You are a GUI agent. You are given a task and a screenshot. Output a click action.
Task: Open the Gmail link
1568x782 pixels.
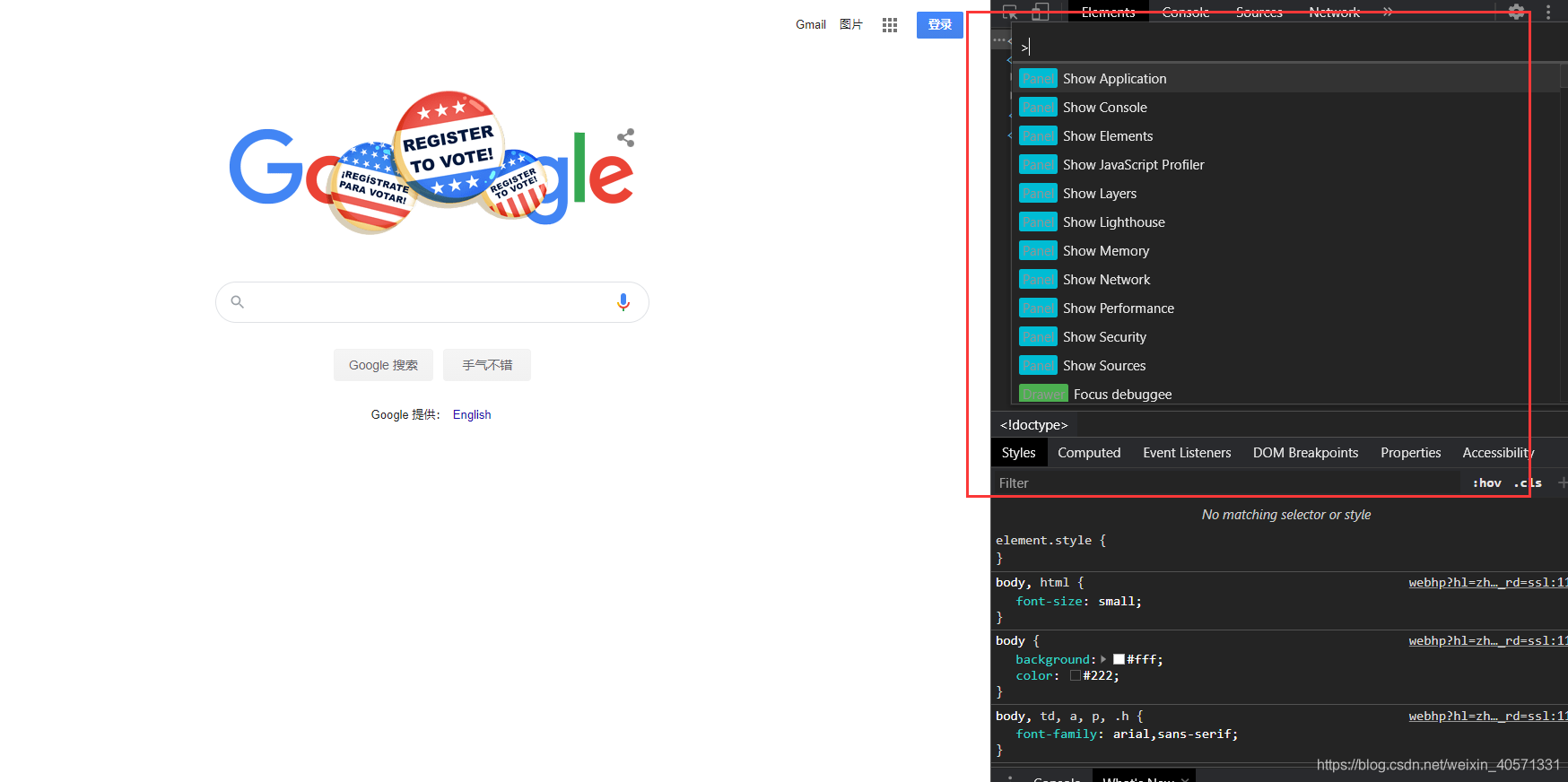point(811,25)
